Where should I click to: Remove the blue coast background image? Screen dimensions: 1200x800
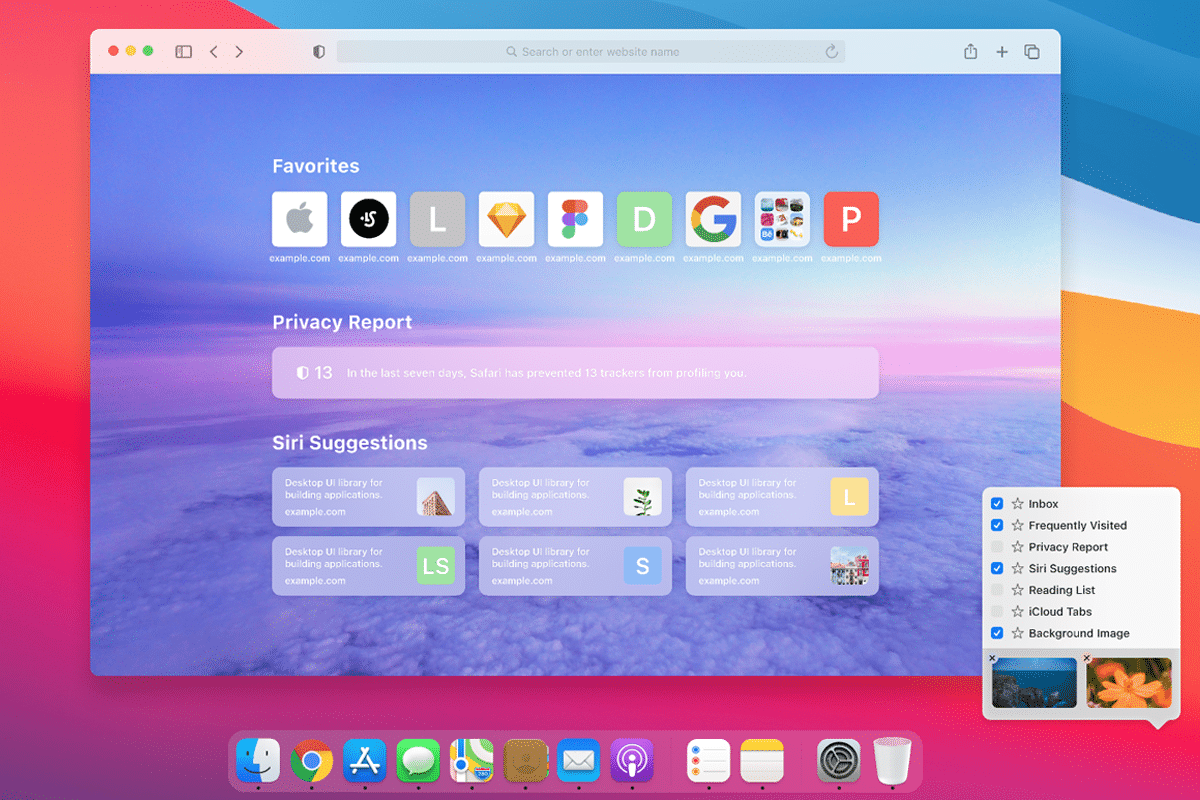pos(992,658)
